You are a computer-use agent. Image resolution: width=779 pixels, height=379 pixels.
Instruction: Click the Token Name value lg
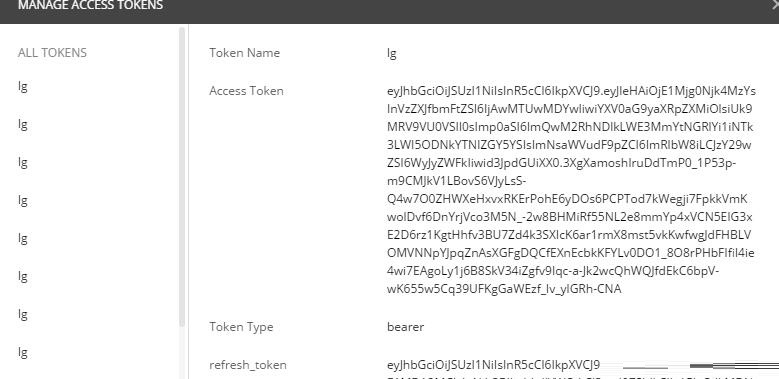tap(391, 54)
